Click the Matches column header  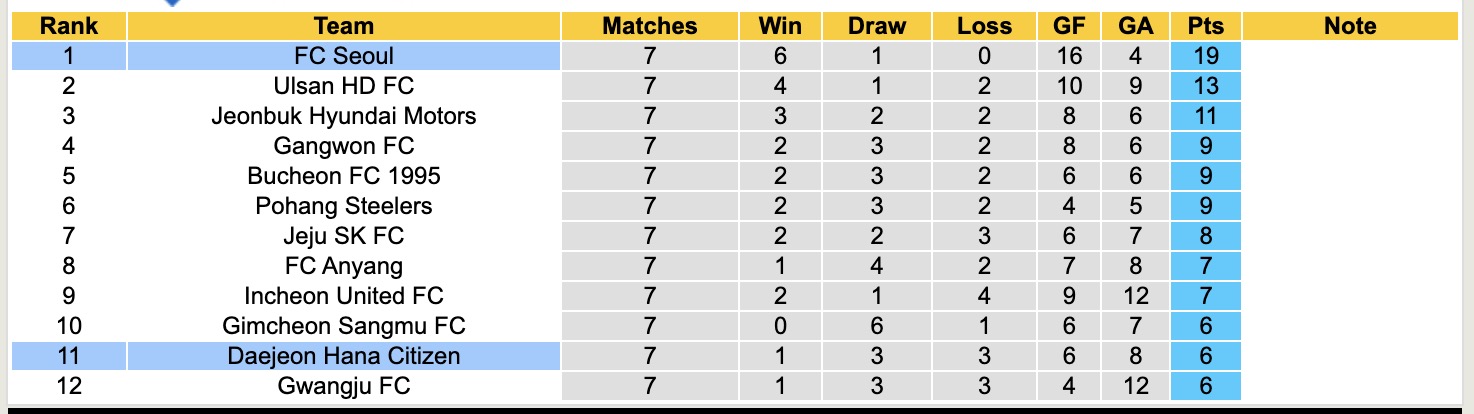coord(649,27)
